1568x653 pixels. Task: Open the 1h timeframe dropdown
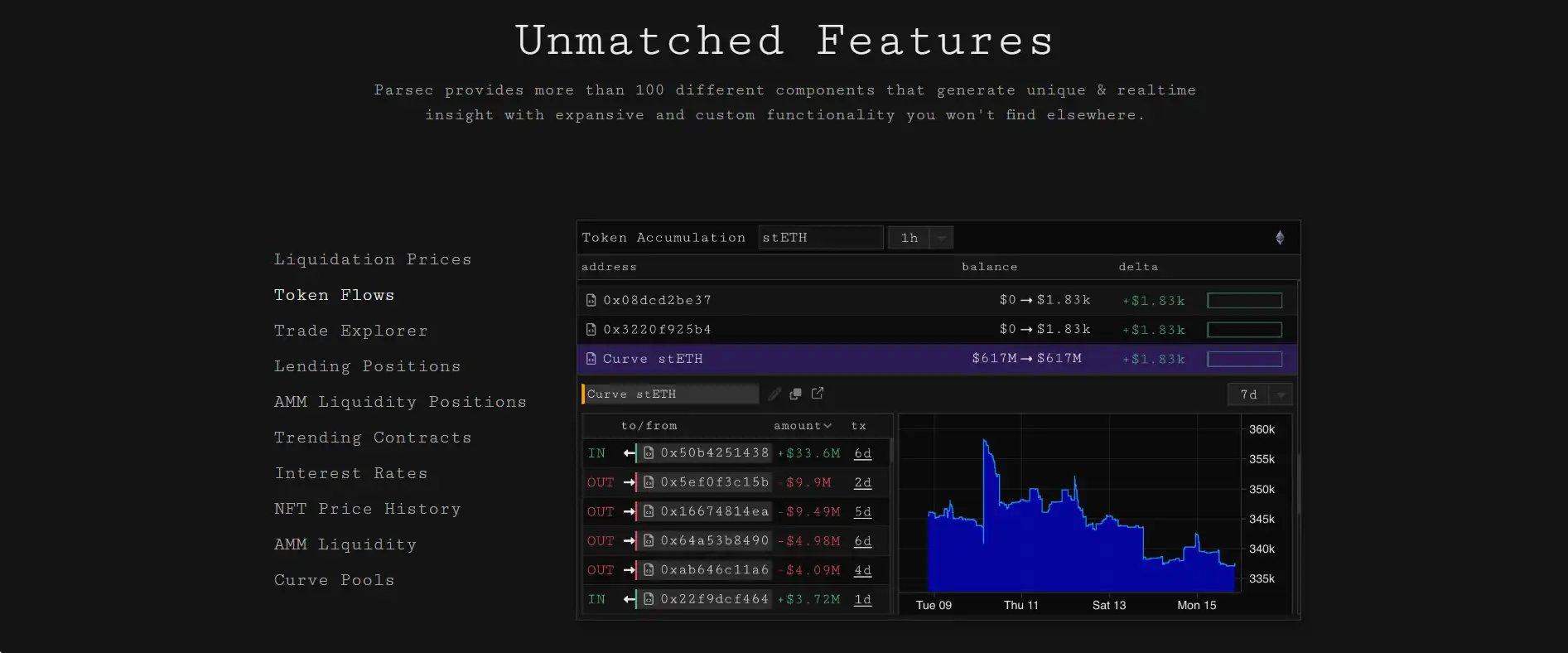coord(941,238)
